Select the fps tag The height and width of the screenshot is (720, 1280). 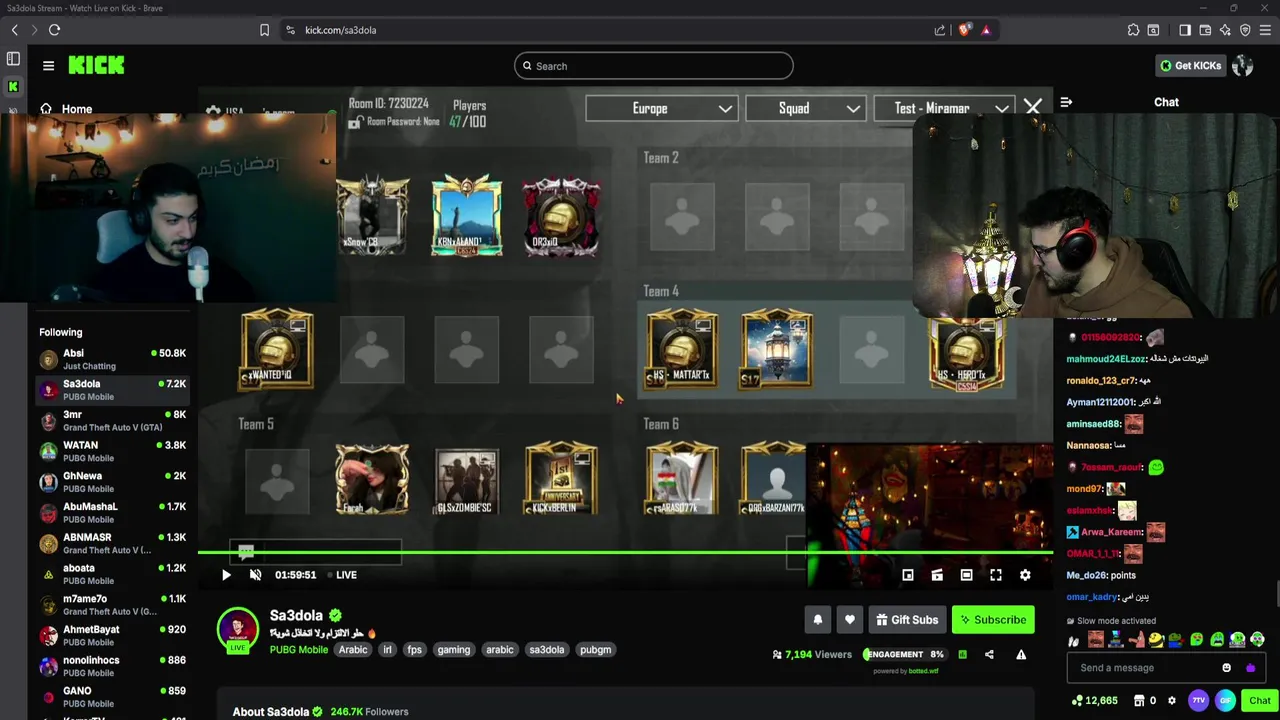point(414,650)
